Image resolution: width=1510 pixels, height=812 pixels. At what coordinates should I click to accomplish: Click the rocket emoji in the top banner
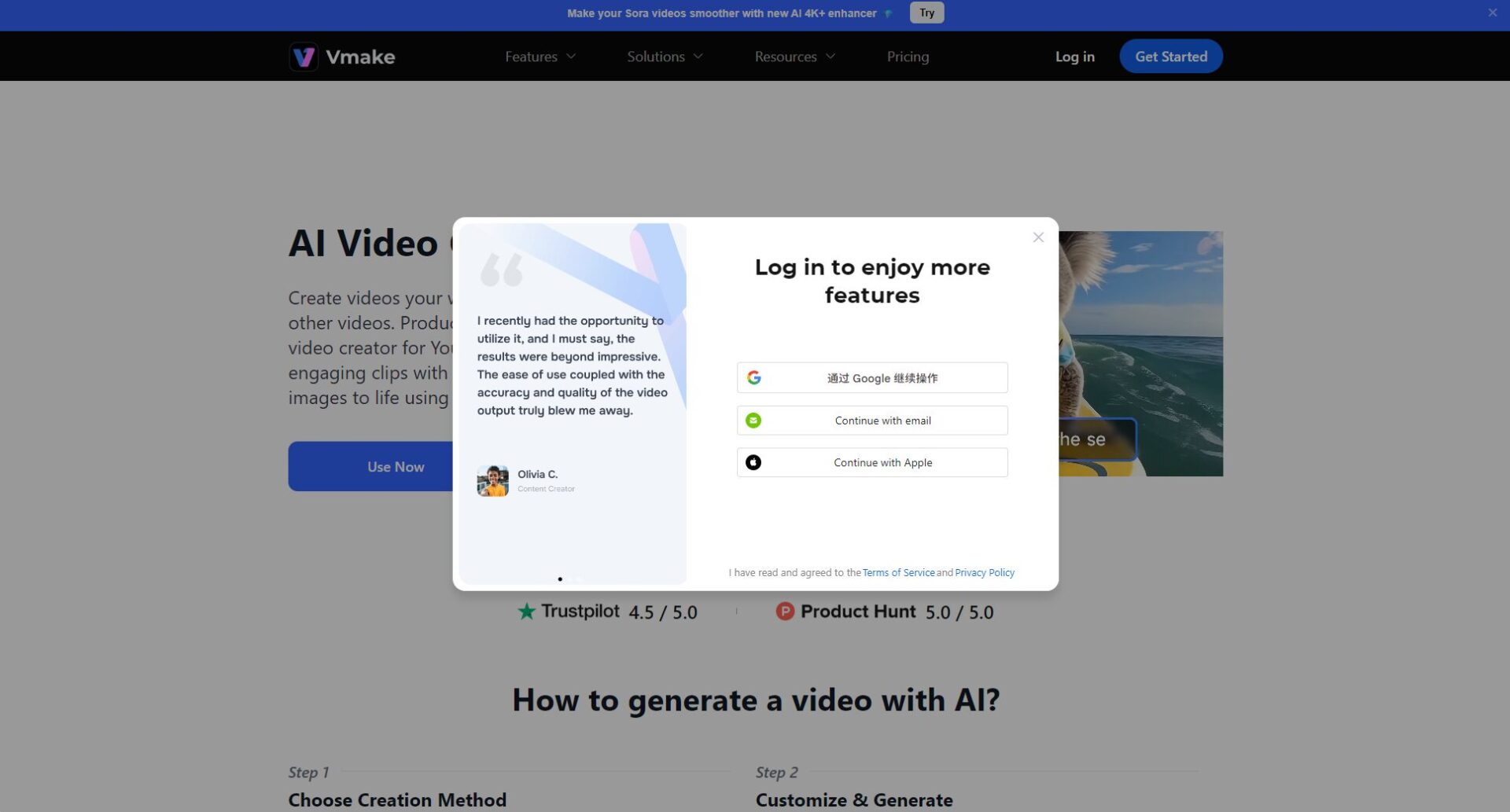coord(888,13)
